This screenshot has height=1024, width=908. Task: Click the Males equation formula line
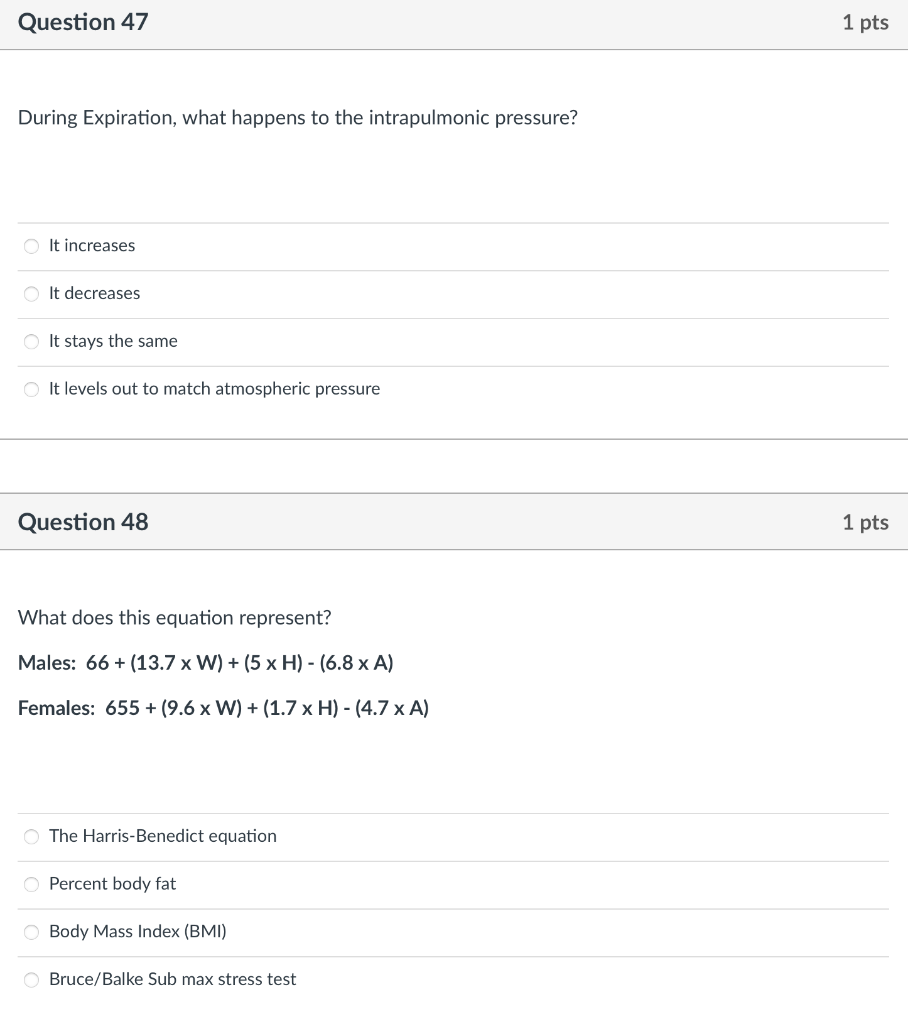[x=205, y=663]
